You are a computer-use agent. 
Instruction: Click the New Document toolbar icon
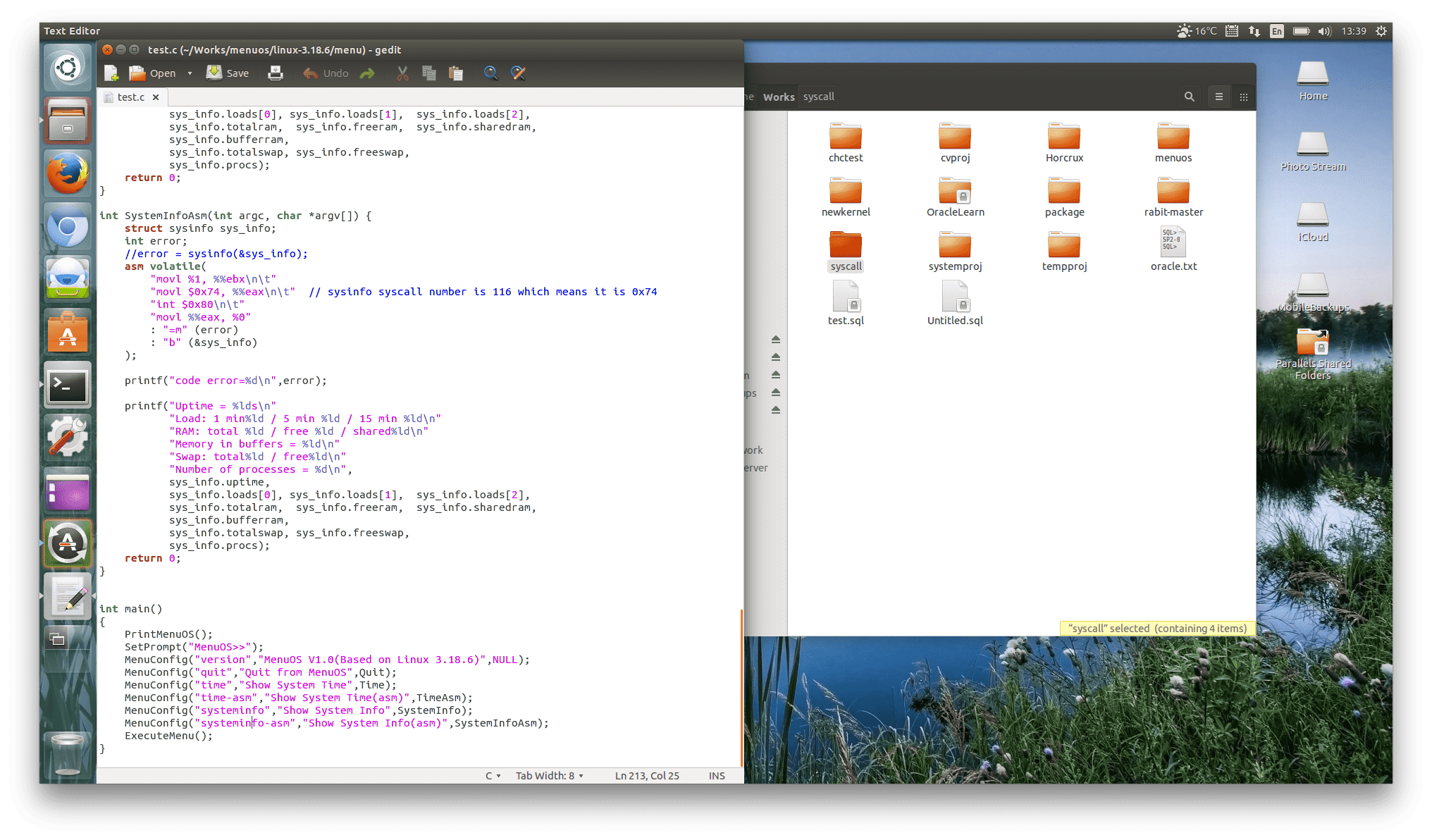111,73
